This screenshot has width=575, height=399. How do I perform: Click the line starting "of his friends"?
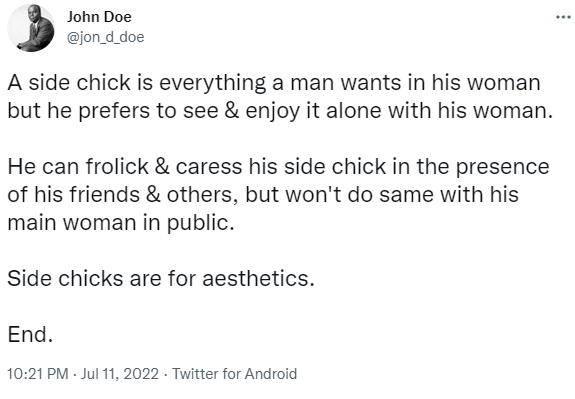pos(263,194)
